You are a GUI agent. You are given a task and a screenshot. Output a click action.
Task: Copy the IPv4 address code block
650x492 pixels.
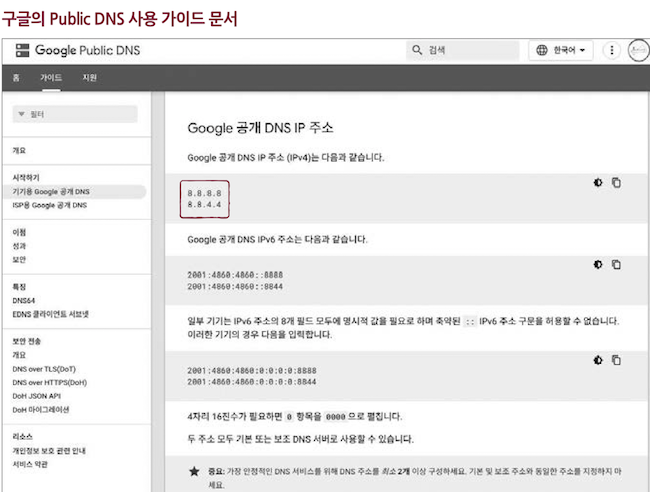[616, 182]
